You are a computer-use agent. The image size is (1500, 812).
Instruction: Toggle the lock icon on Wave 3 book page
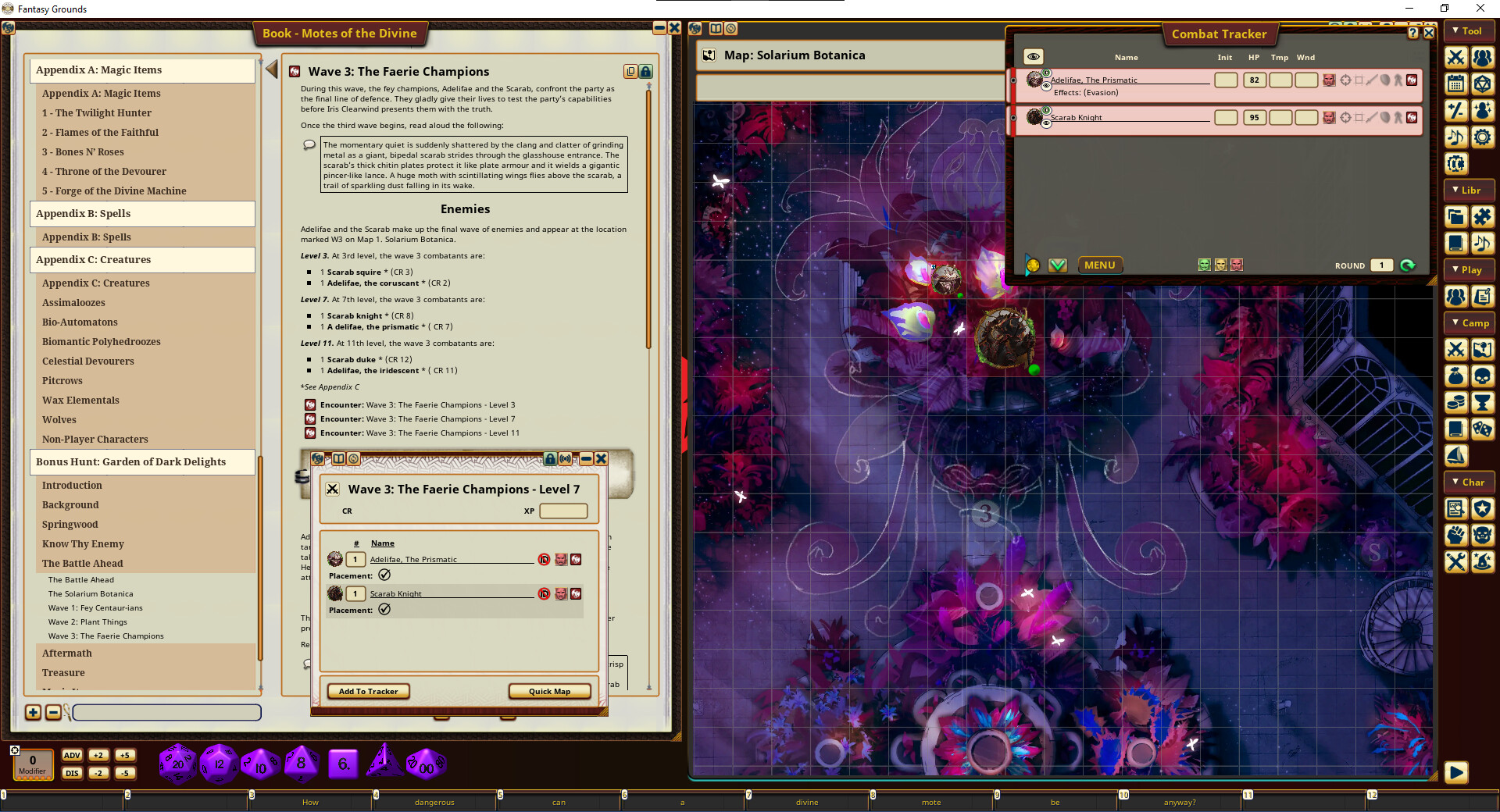tap(645, 72)
